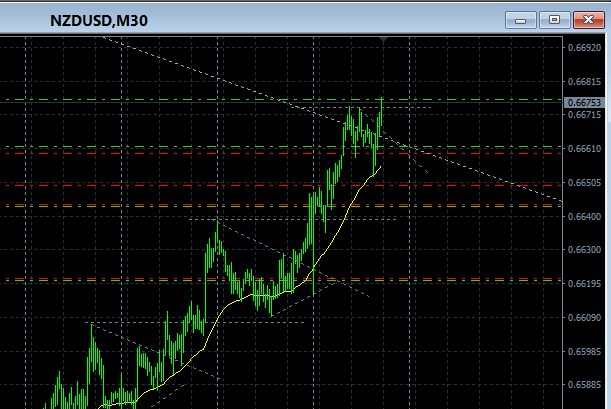Click the 0.66505 price scale label
The height and width of the screenshot is (409, 611).
[585, 182]
